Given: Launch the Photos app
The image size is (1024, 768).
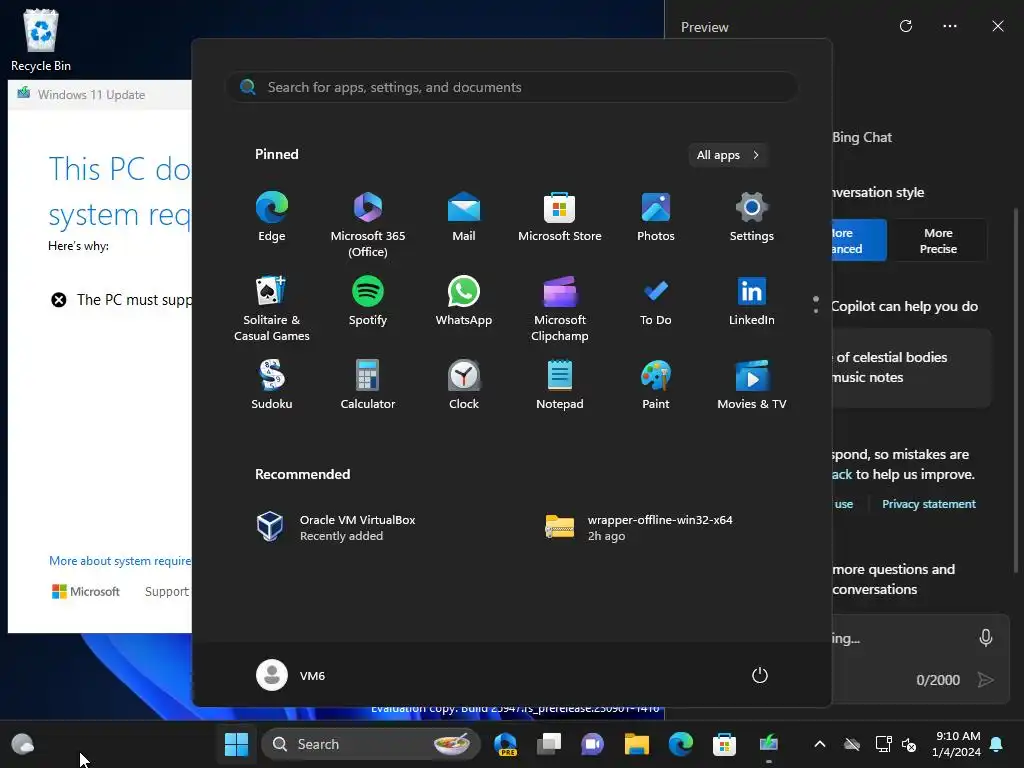Looking at the screenshot, I should tap(656, 217).
